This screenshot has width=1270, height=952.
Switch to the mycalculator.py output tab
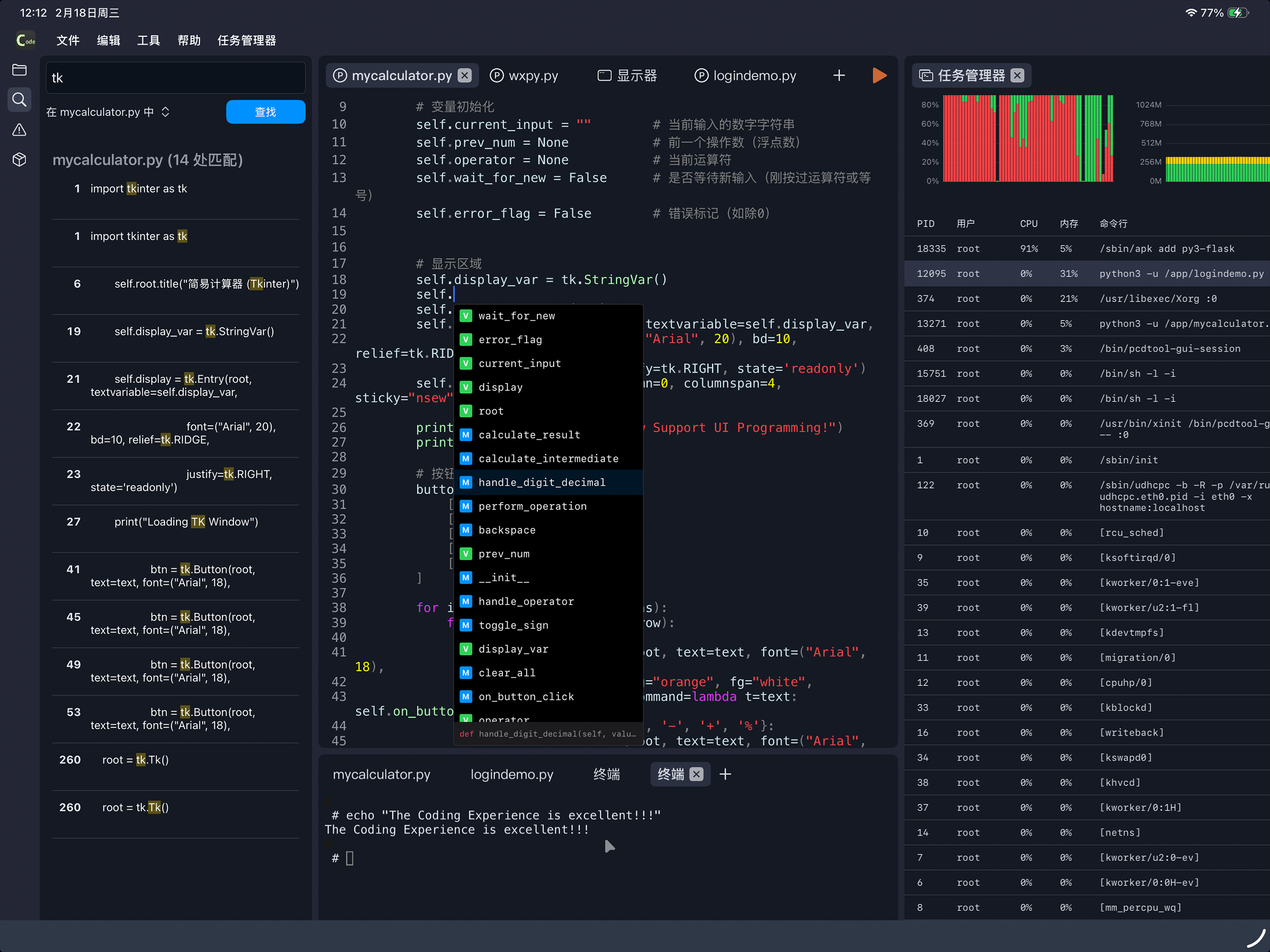pyautogui.click(x=382, y=774)
